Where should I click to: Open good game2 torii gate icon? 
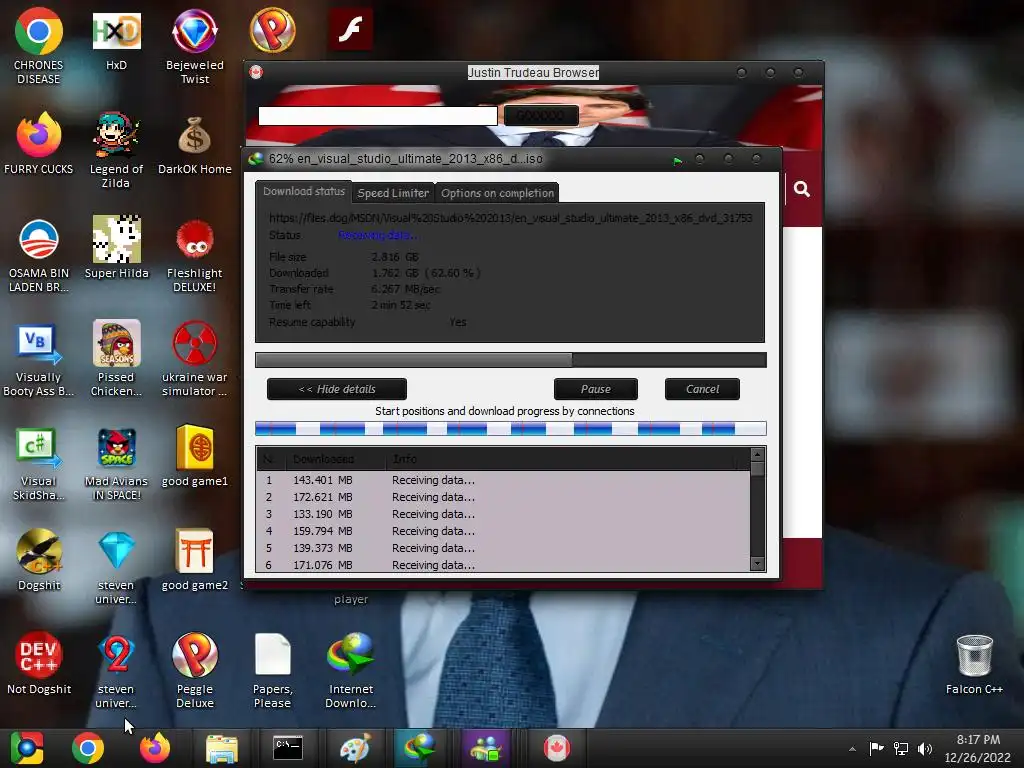click(195, 560)
